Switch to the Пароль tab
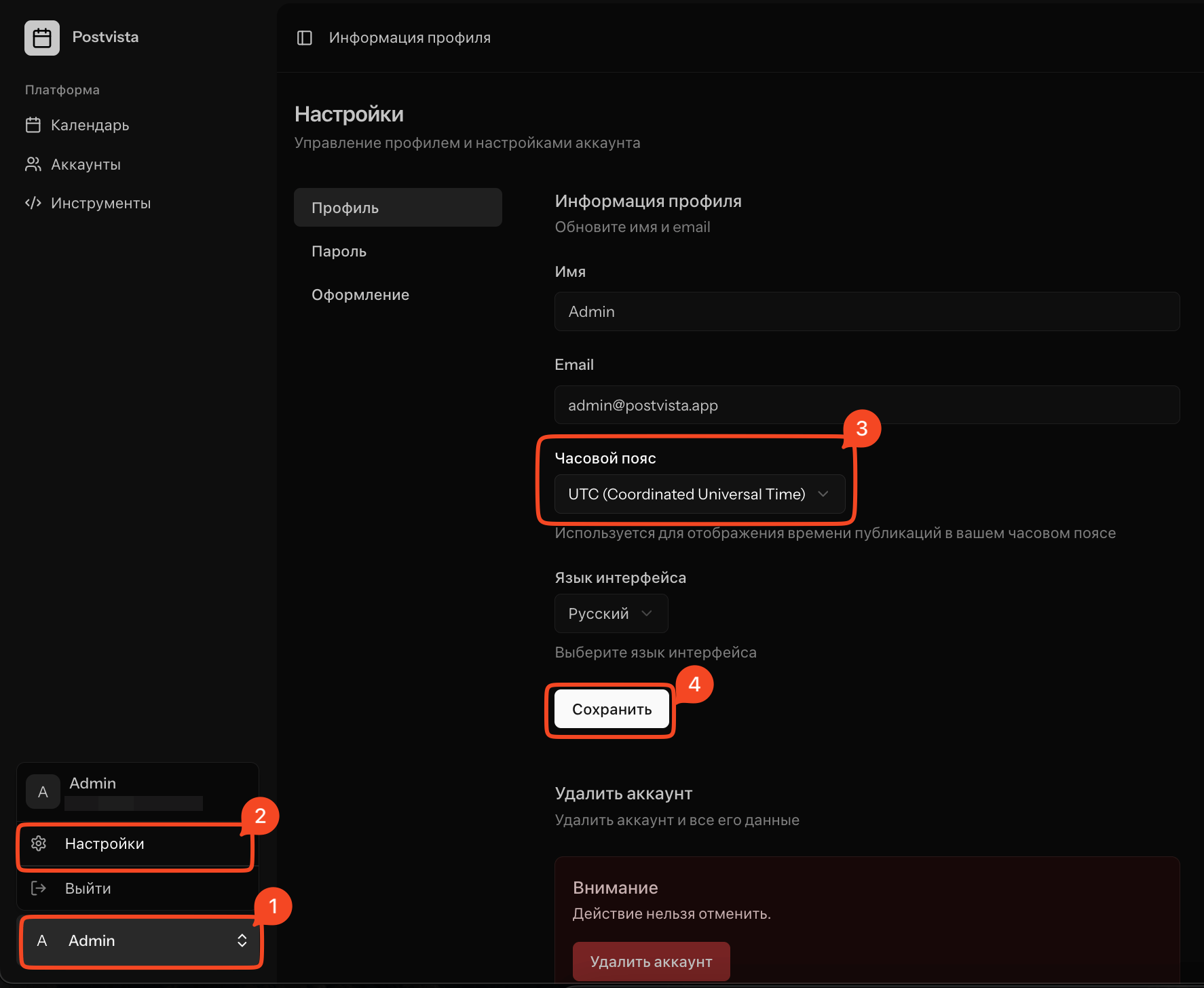This screenshot has height=988, width=1204. pos(339,252)
